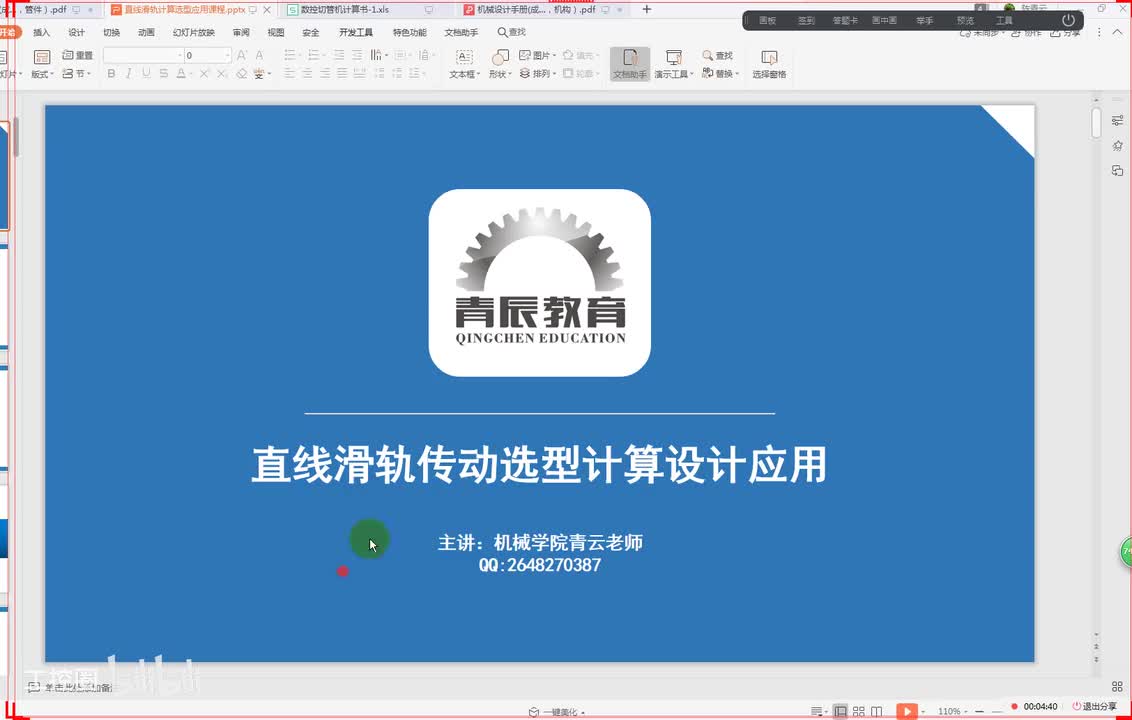The width and height of the screenshot is (1132, 720).
Task: Click the plus icon for new tab
Action: [647, 9]
